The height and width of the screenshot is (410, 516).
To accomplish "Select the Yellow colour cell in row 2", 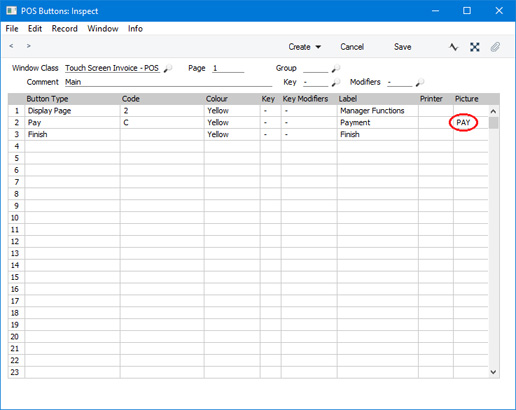I will tap(232, 123).
